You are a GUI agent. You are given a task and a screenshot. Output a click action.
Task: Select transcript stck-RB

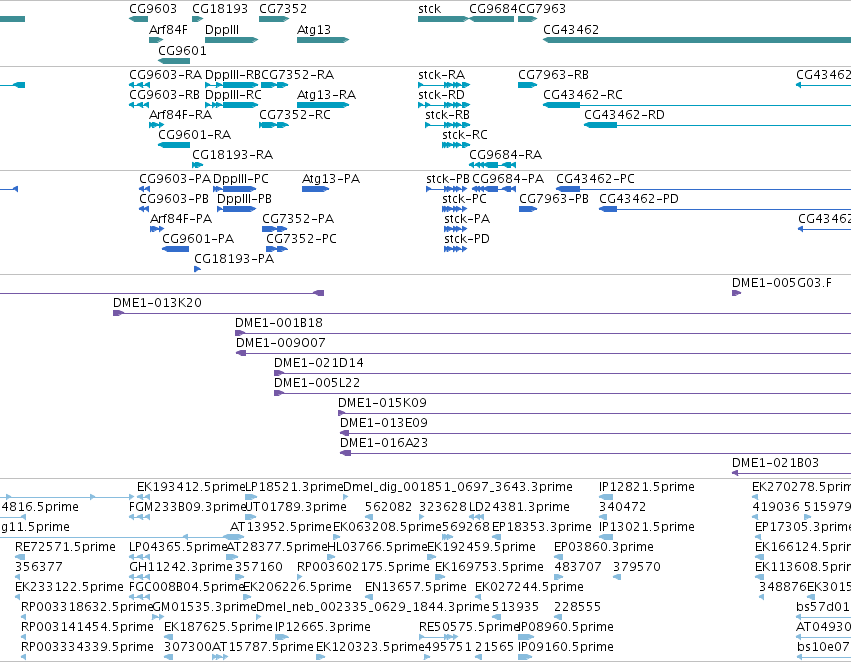447,125
